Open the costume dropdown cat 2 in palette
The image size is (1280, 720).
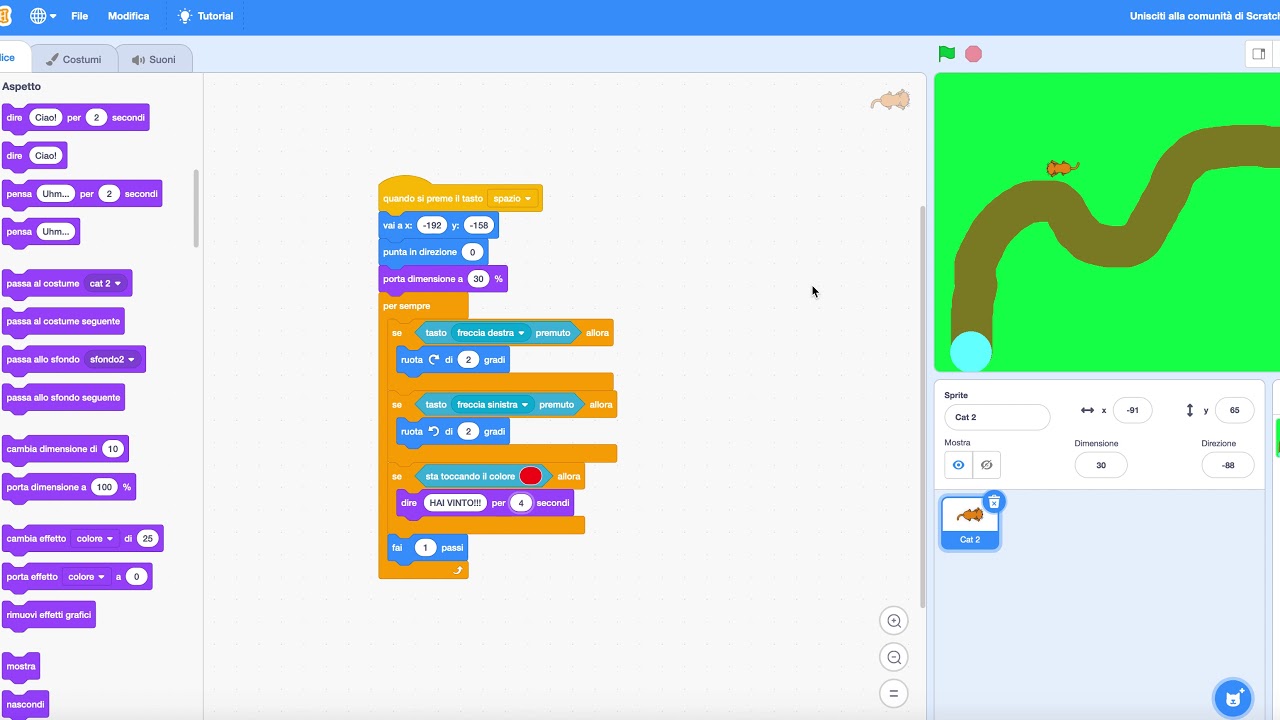click(x=105, y=284)
